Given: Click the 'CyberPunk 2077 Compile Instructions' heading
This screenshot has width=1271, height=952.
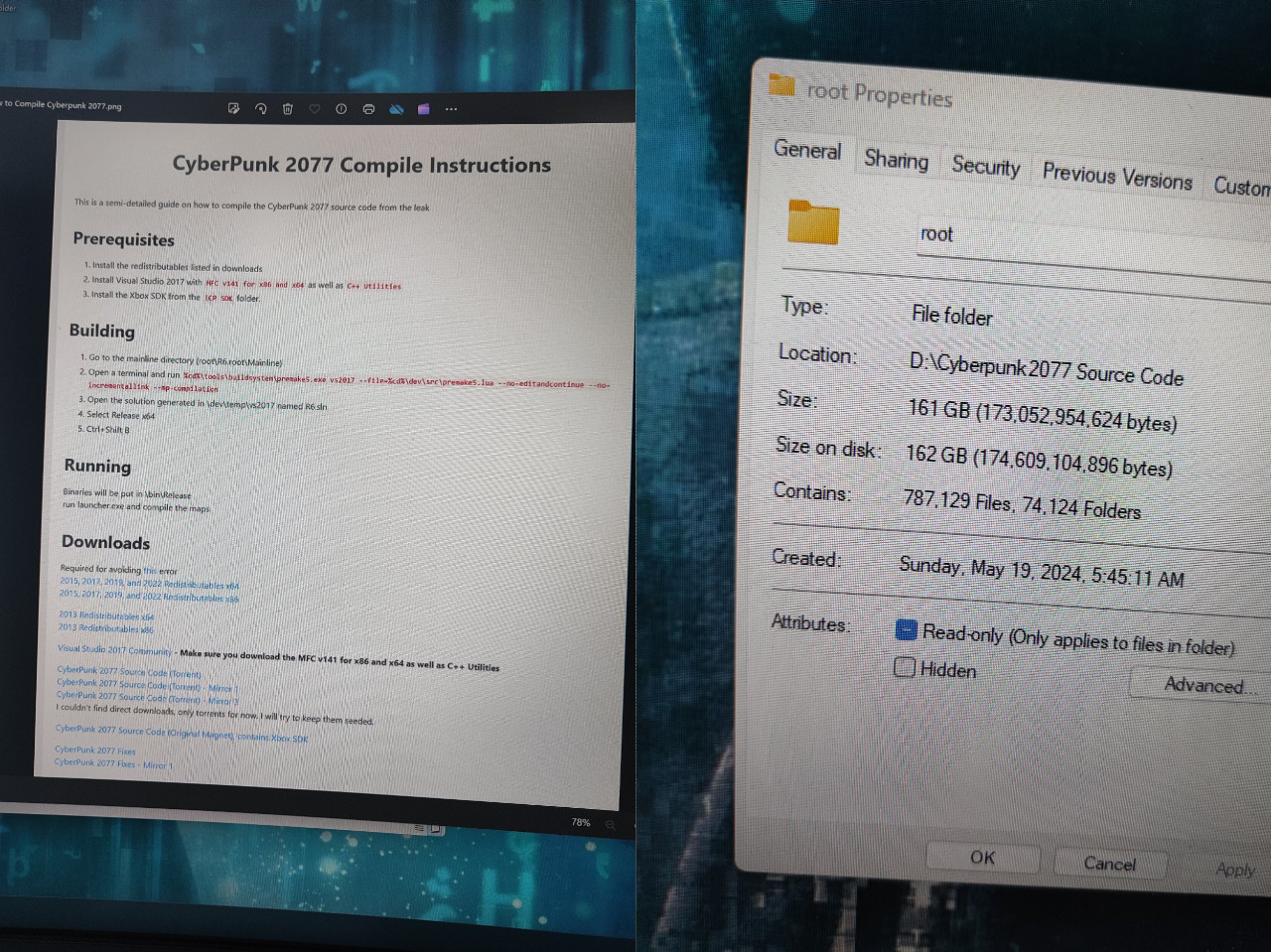Looking at the screenshot, I should coord(361,165).
